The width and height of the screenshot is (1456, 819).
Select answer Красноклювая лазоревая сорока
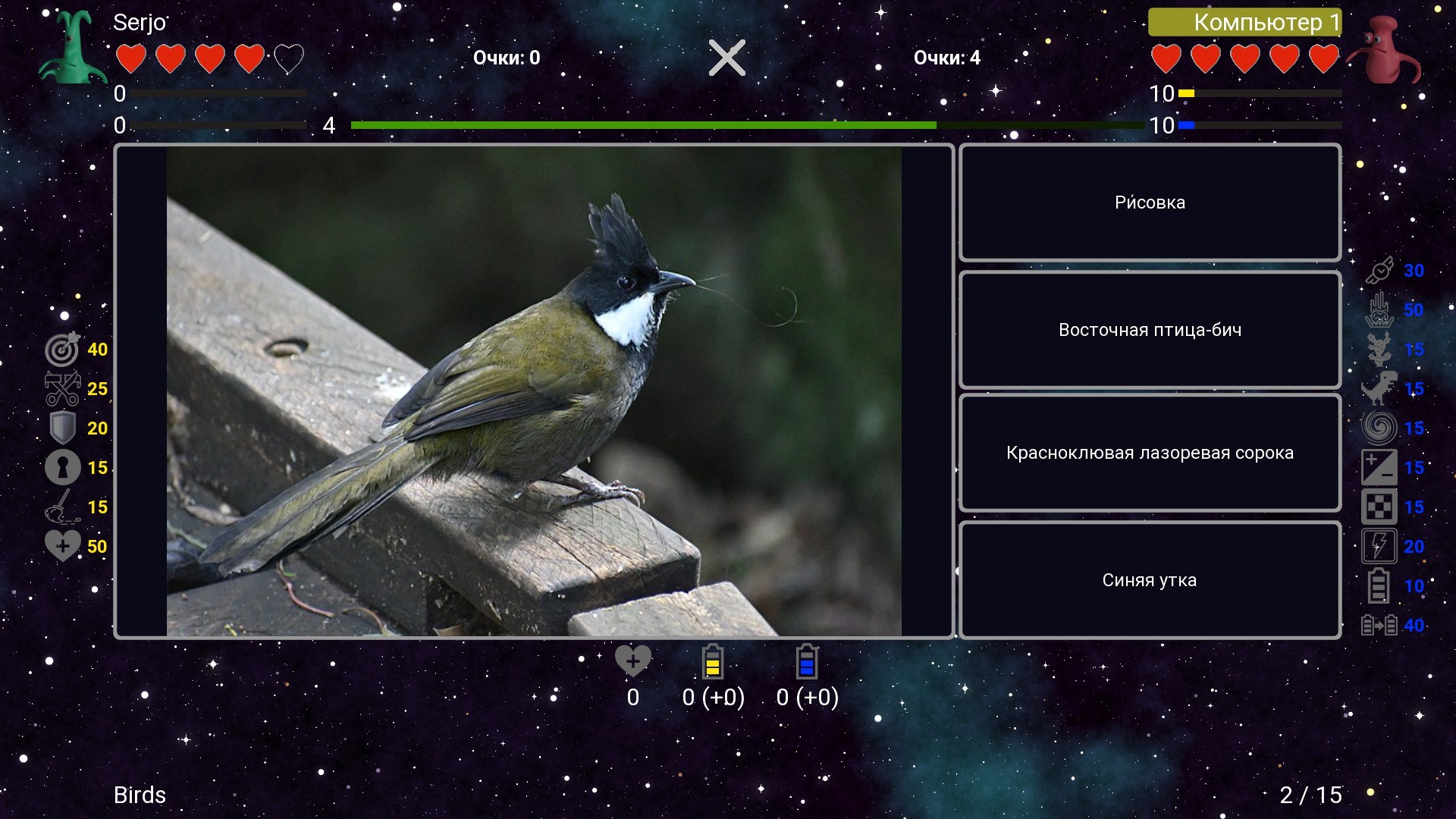point(1150,453)
